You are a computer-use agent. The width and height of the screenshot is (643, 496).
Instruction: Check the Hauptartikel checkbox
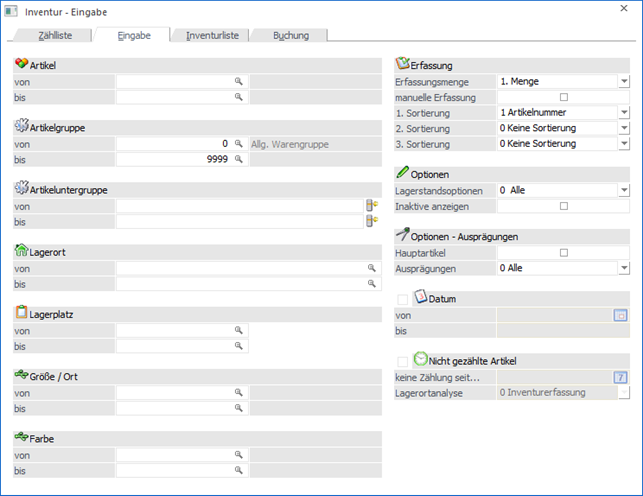click(564, 253)
